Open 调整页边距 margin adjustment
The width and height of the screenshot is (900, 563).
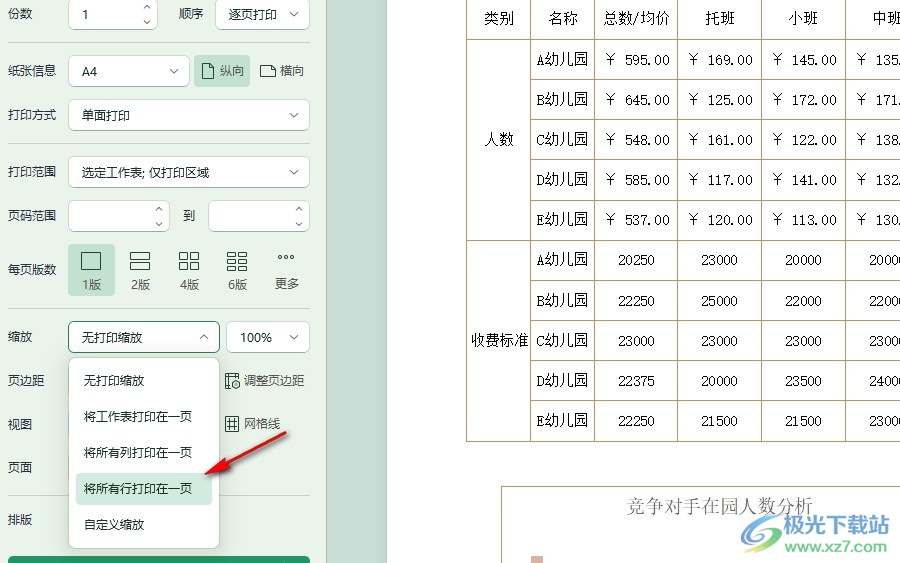[x=265, y=380]
